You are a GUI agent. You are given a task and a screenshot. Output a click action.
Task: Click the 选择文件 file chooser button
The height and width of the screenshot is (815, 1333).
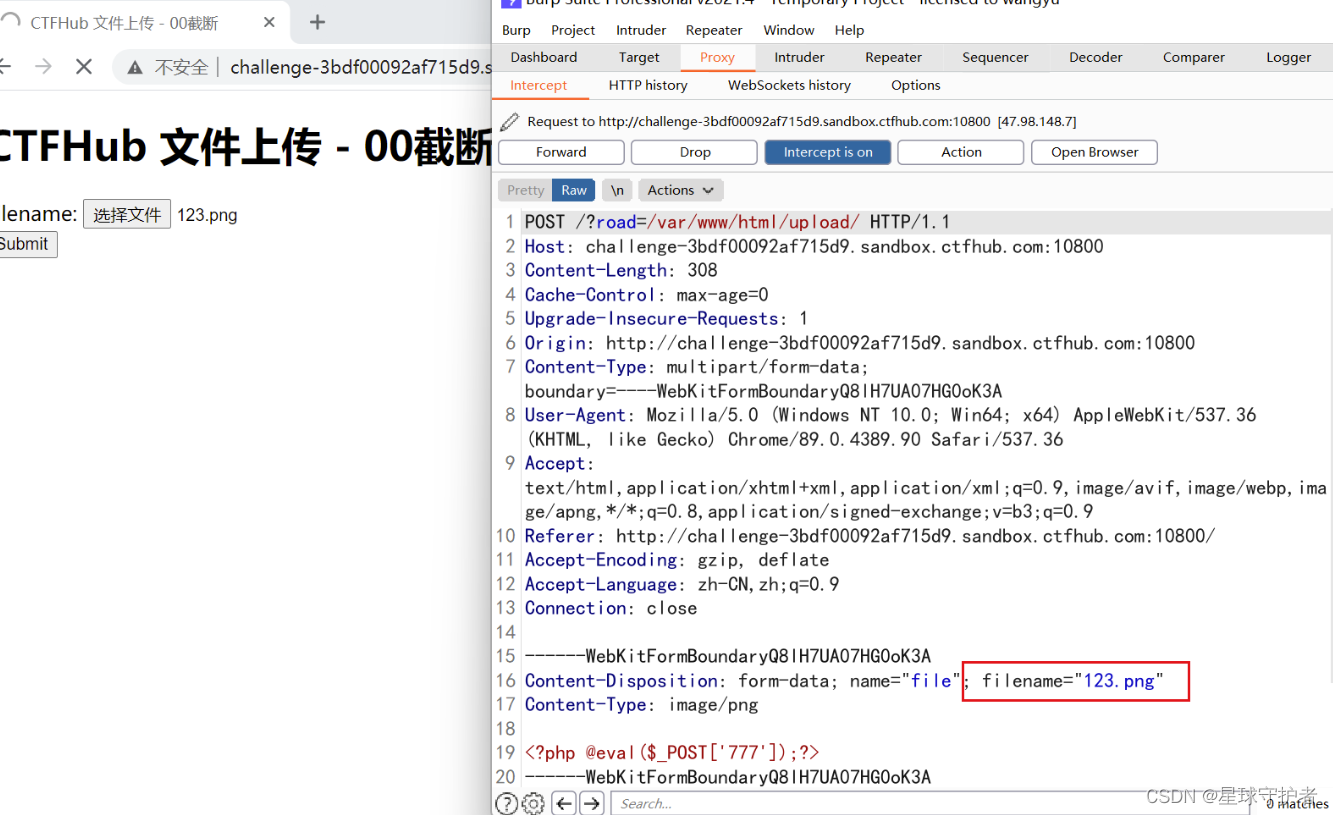tap(127, 215)
